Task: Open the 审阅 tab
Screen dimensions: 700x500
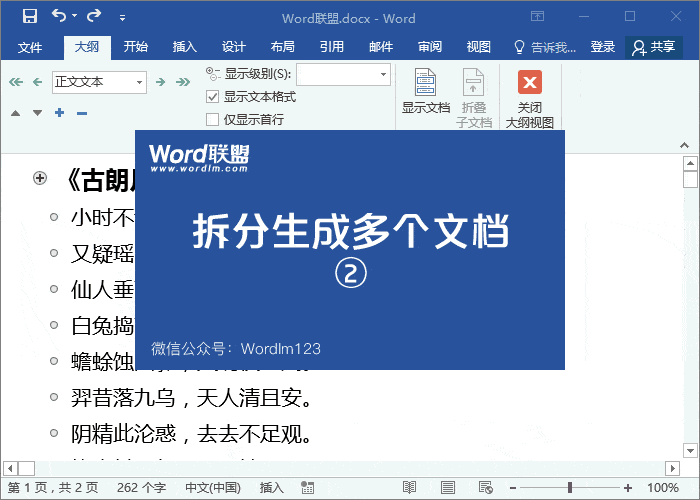Action: point(430,47)
